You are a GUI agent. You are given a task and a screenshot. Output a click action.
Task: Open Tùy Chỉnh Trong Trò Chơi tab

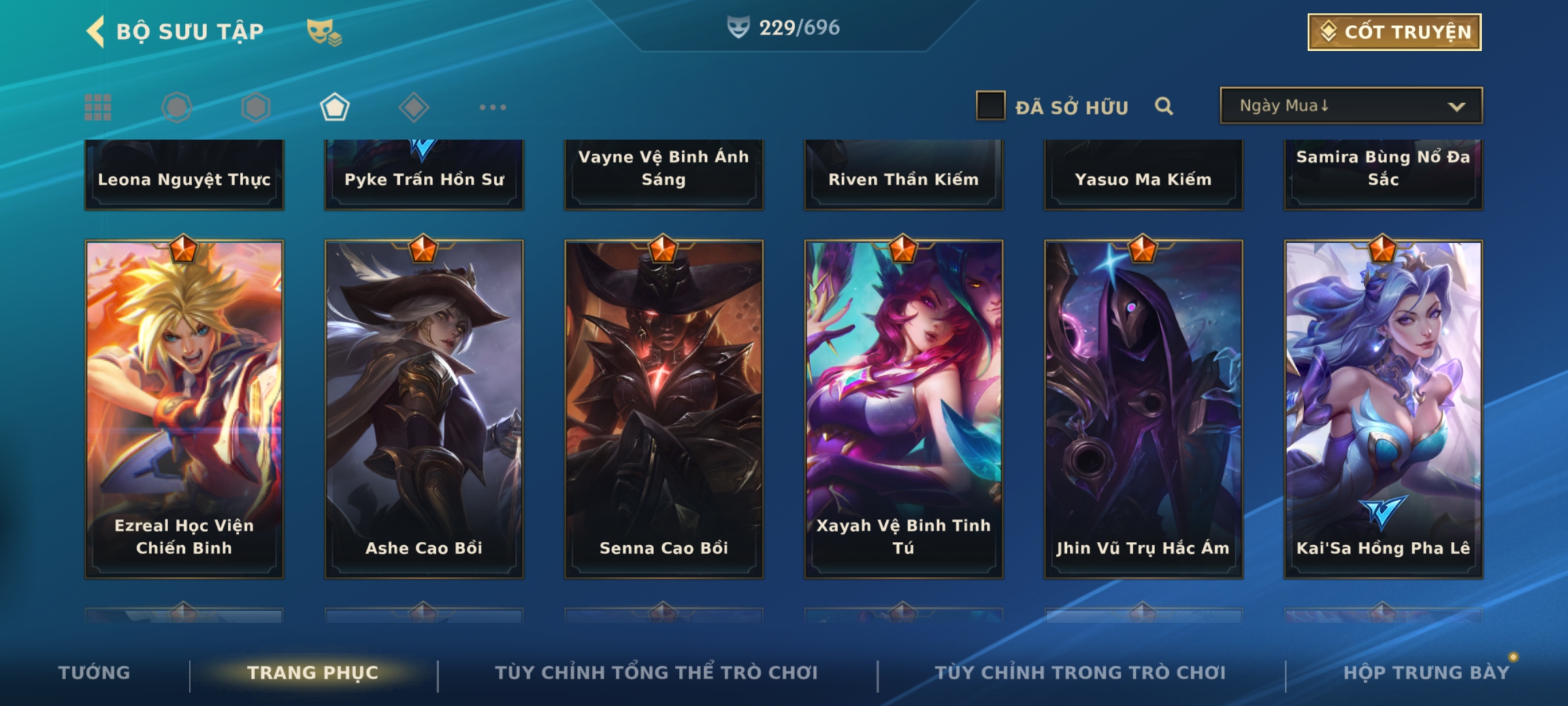pos(1080,673)
